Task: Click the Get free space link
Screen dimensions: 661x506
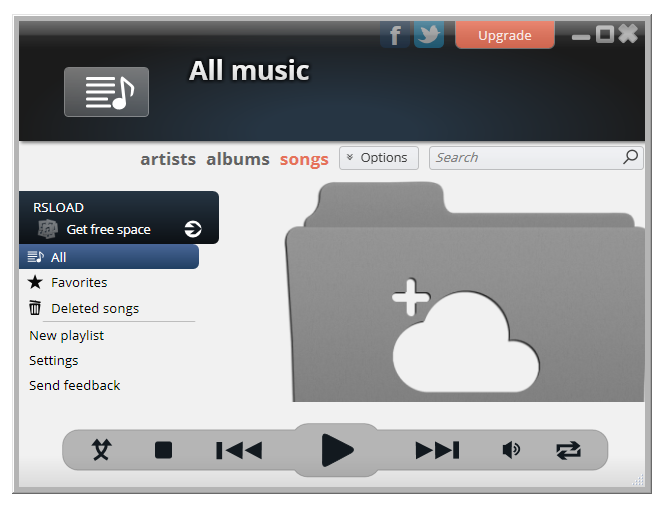Action: tap(108, 229)
